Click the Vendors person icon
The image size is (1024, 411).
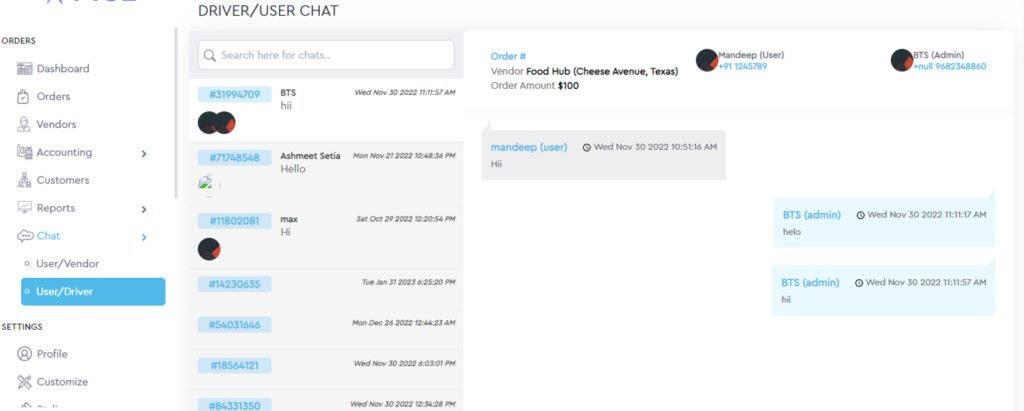pyautogui.click(x=24, y=125)
